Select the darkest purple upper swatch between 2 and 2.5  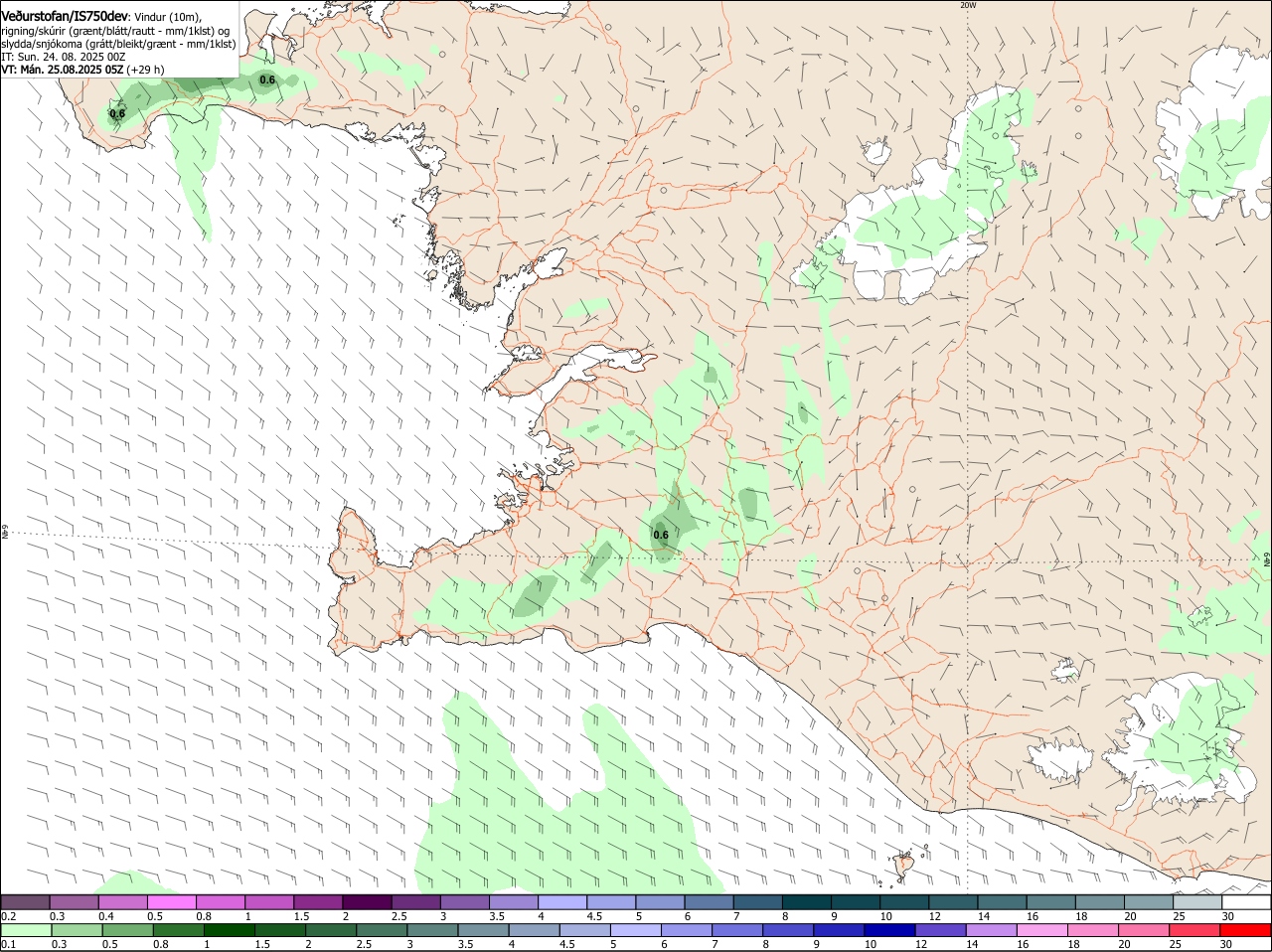pos(367,902)
